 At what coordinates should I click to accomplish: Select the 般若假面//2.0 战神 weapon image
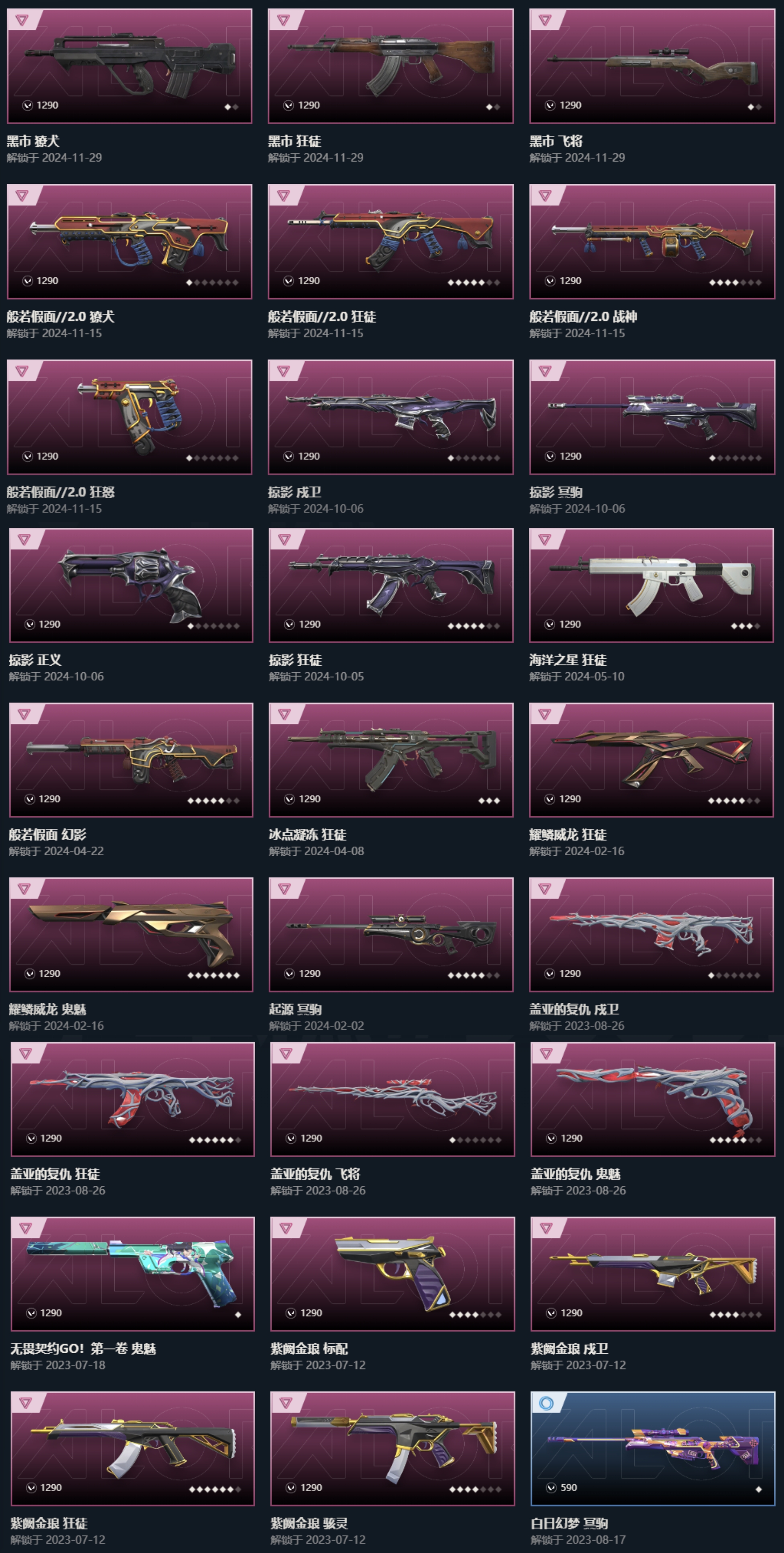tap(652, 241)
